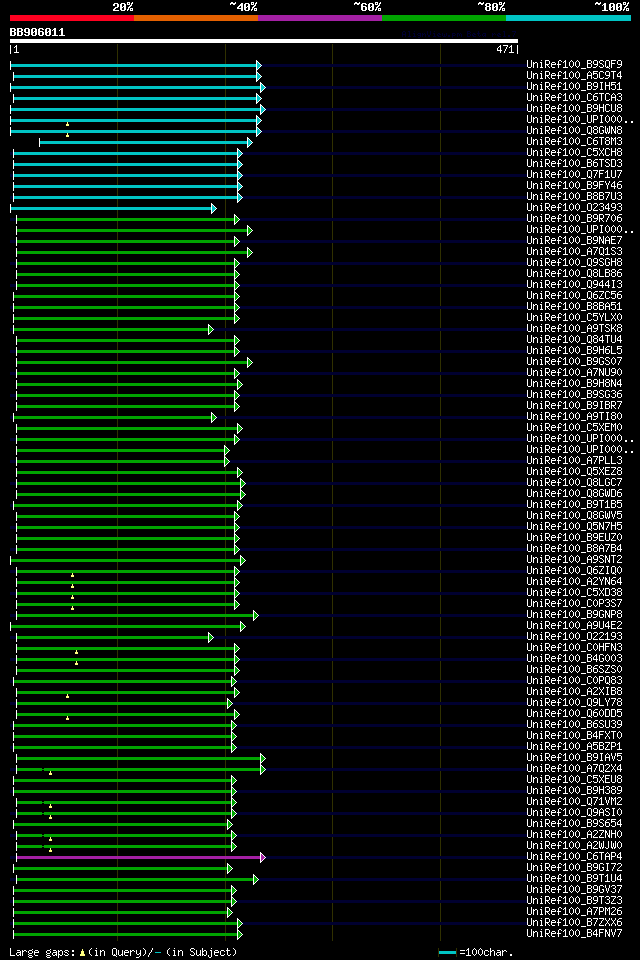
Task: Select the UniRef100_C0P3S7 label
Action: (574, 604)
